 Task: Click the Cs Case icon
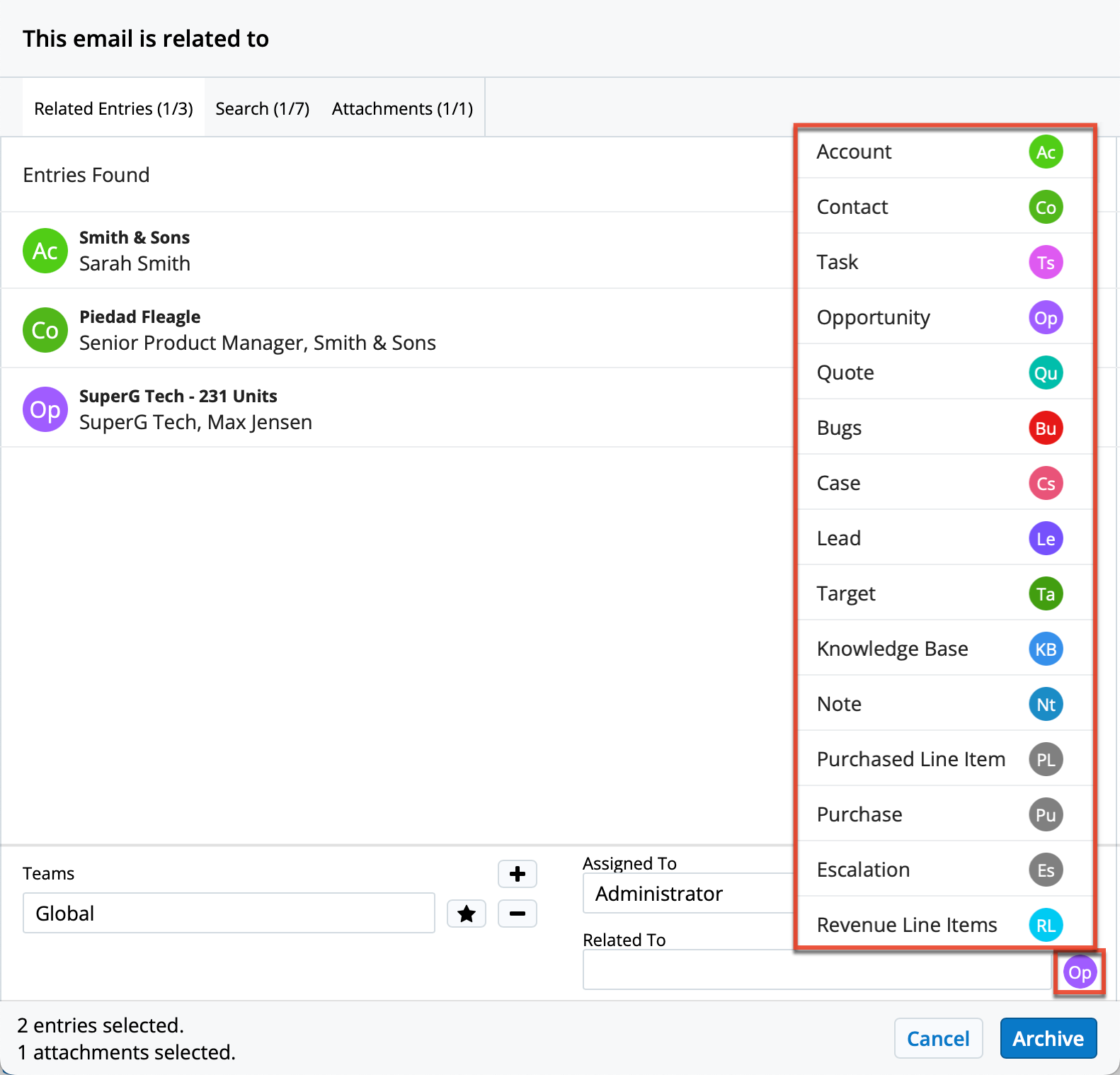point(1046,483)
